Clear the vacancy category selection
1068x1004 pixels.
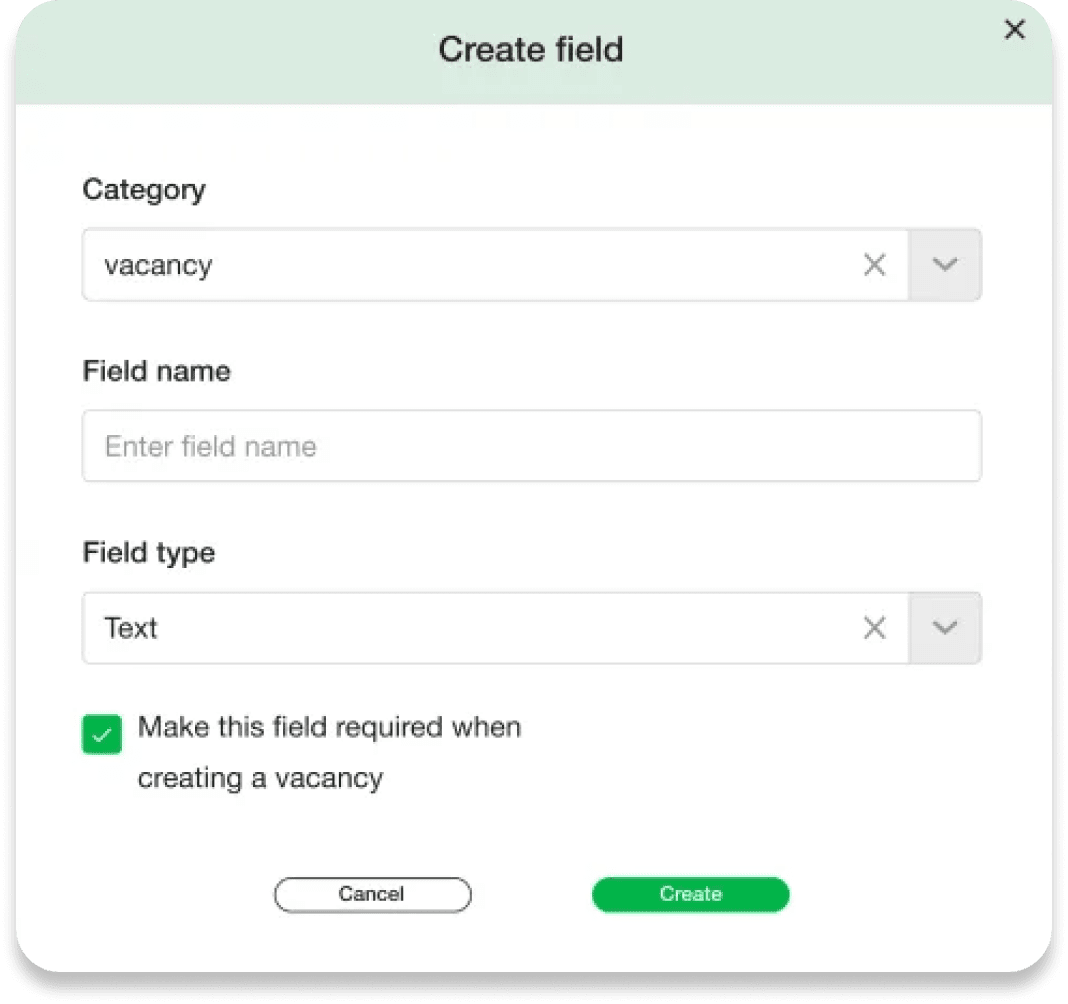point(875,264)
